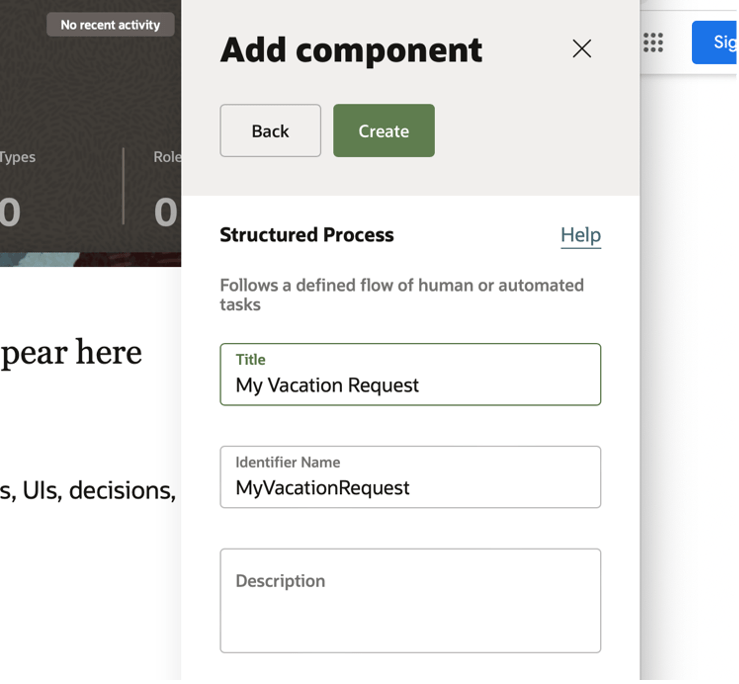
Task: Close the Add component panel
Action: coord(581,49)
